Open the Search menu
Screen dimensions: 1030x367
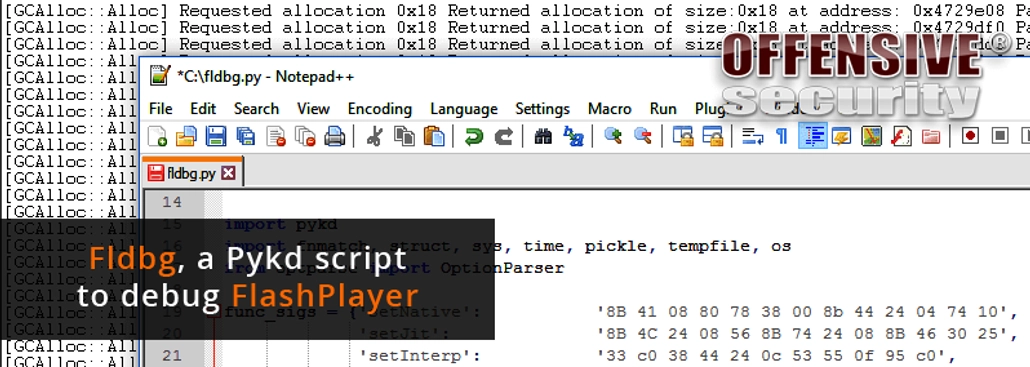256,109
